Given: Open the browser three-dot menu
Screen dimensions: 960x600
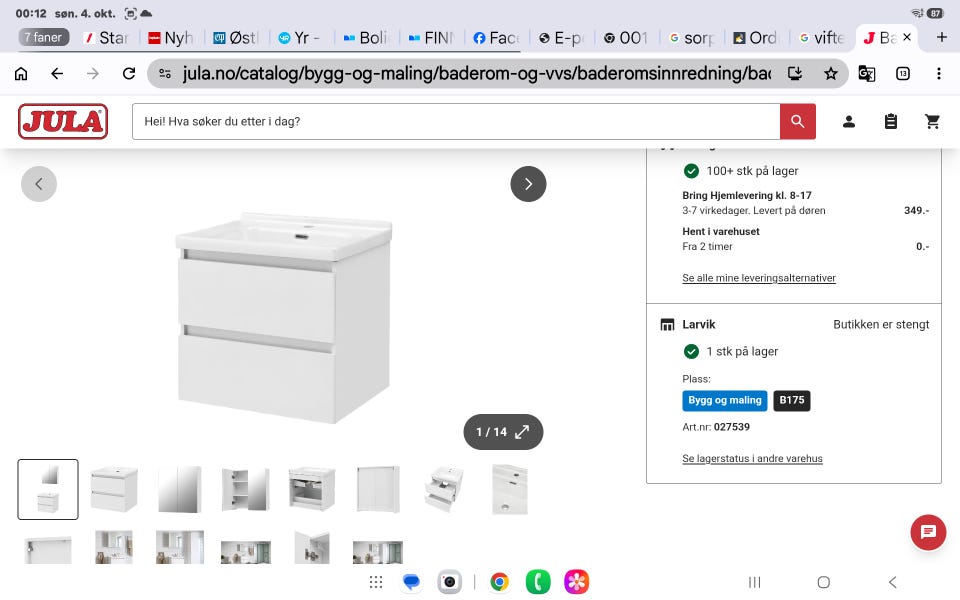Looking at the screenshot, I should coord(939,73).
